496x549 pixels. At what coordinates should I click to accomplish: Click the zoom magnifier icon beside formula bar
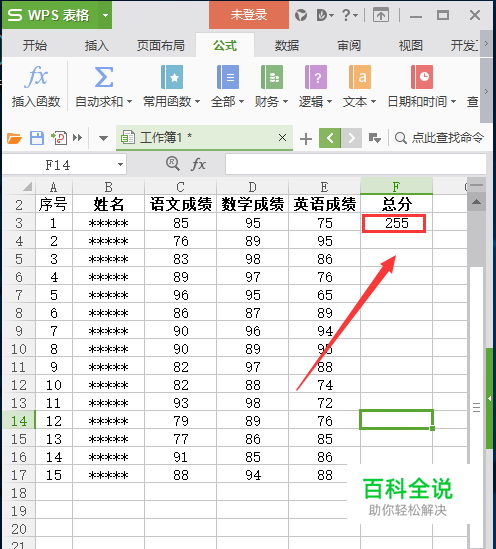coord(173,164)
